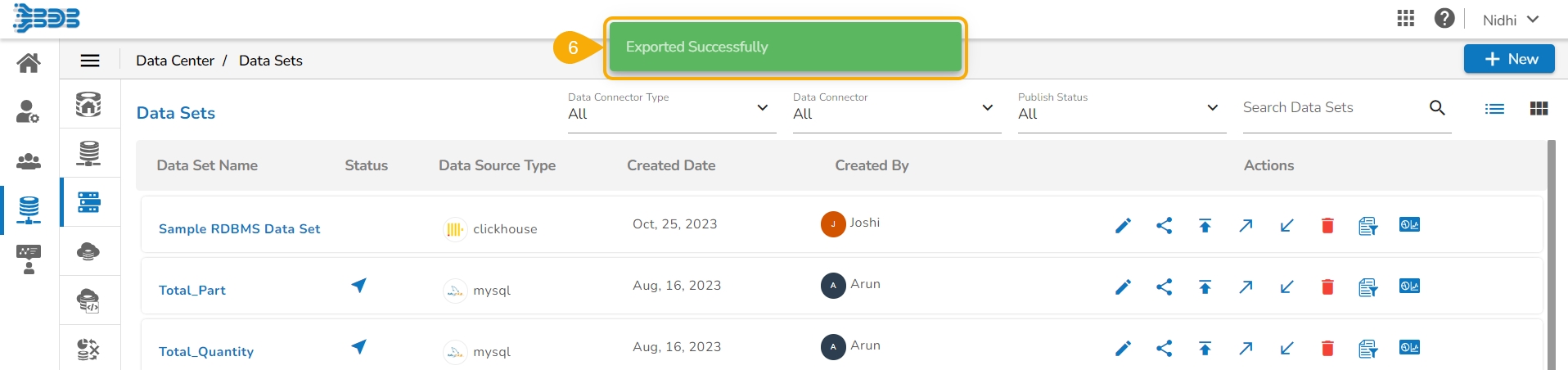The height and width of the screenshot is (370, 1568).
Task: Go to Data Center breadcrumb
Action: tap(174, 61)
